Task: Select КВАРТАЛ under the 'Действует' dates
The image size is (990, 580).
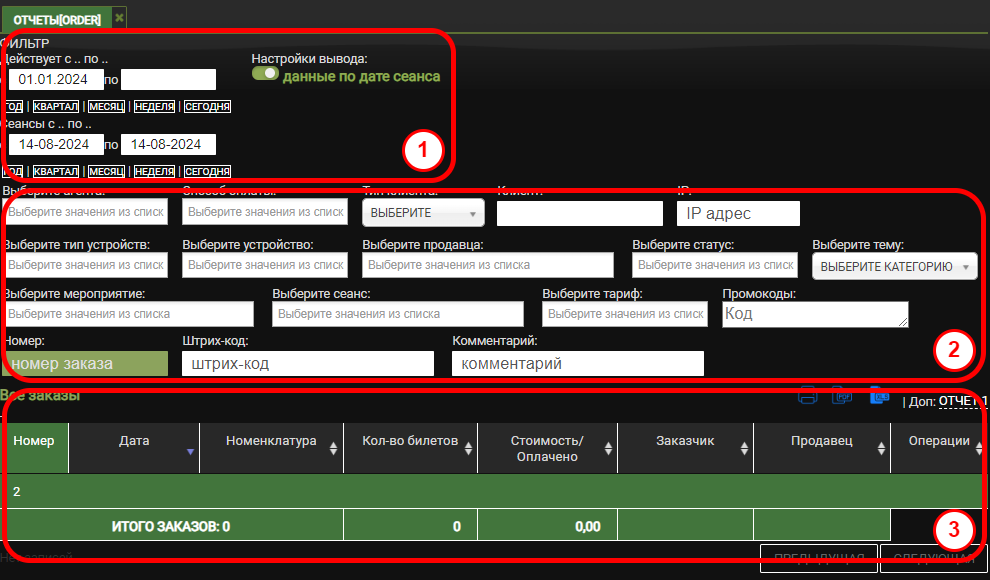Action: [x=56, y=106]
